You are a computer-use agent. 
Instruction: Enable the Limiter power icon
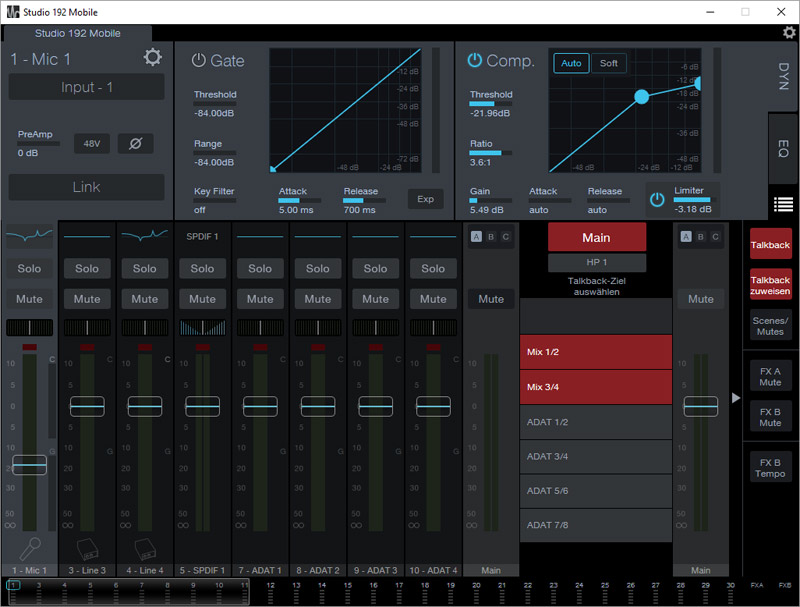(657, 199)
